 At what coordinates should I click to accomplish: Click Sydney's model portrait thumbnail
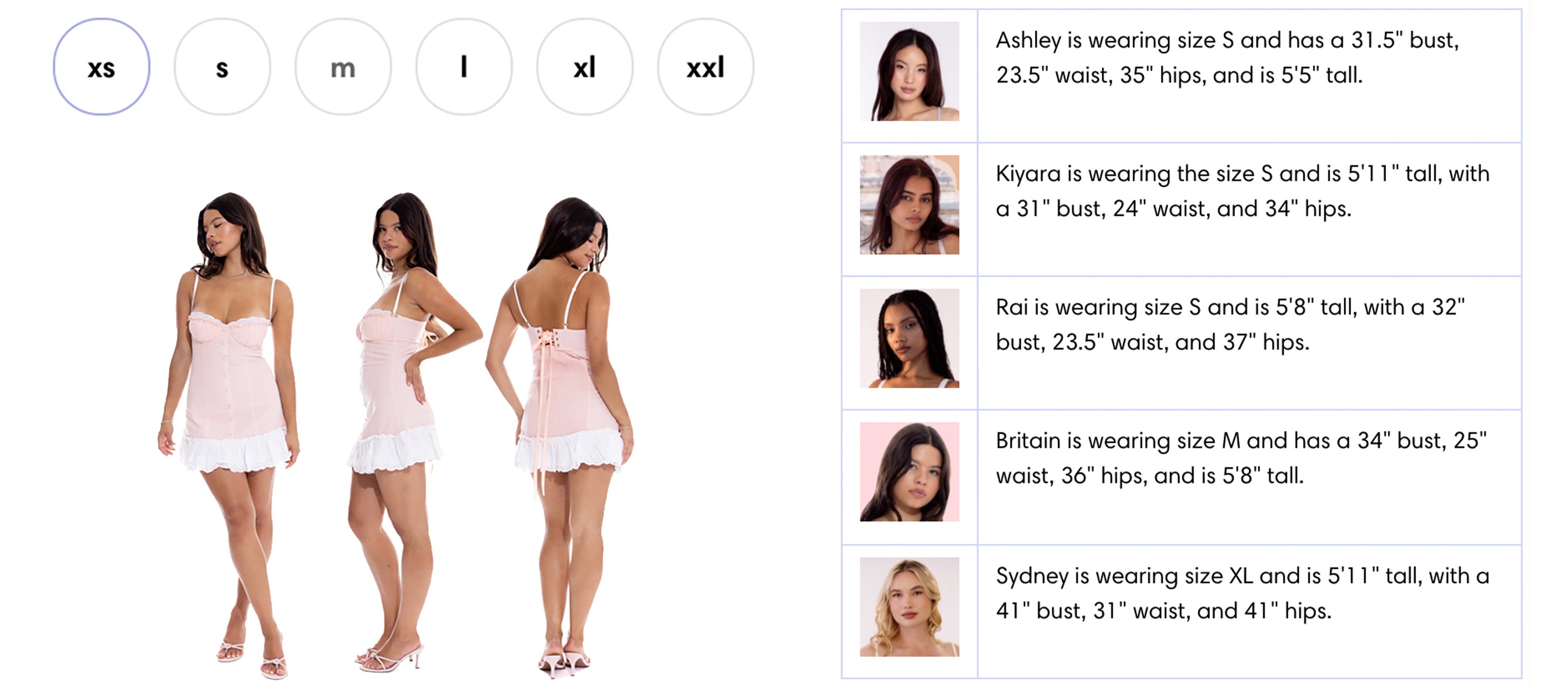coord(909,607)
